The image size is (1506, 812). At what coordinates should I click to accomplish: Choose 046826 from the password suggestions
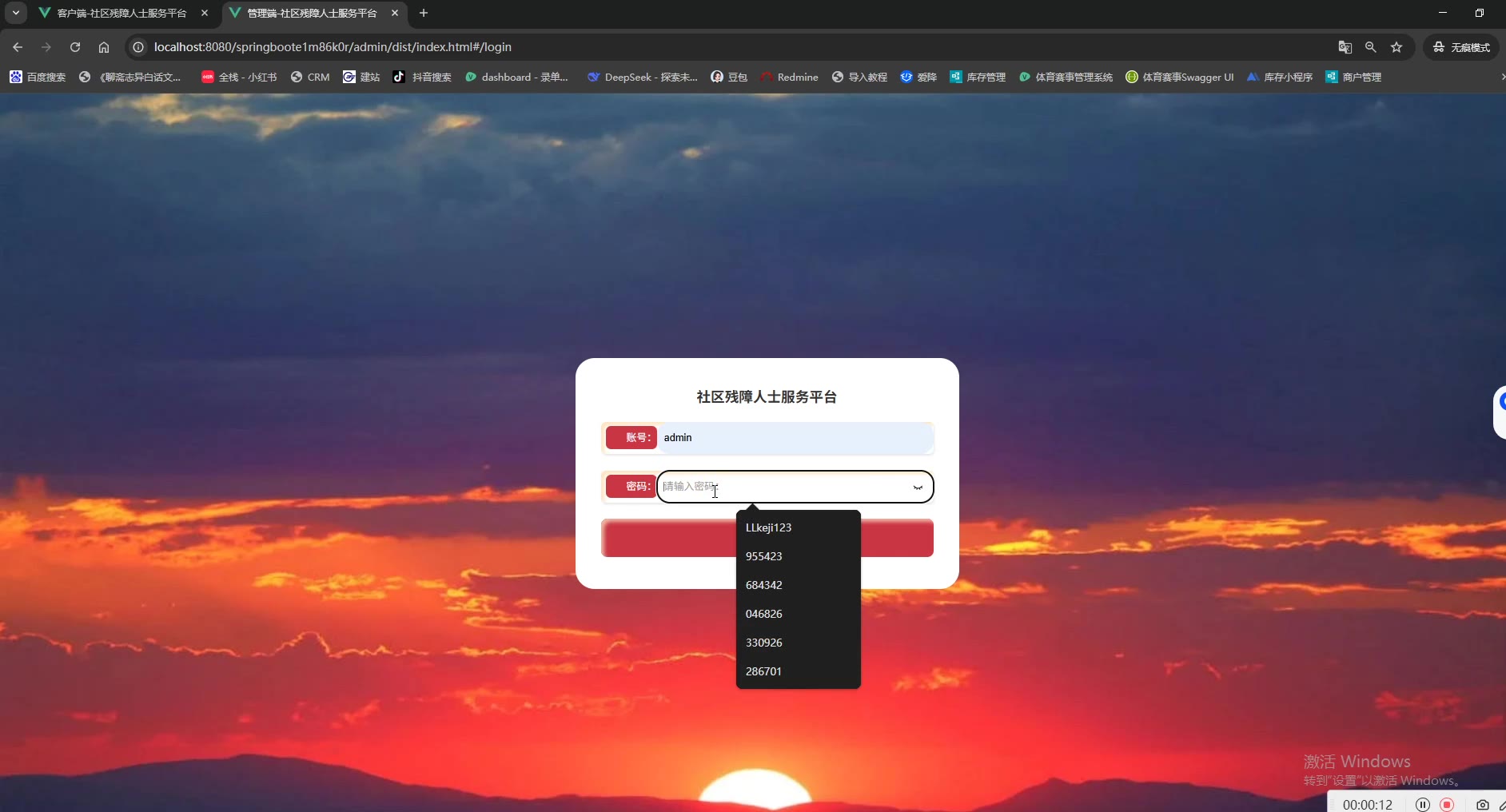pos(798,614)
